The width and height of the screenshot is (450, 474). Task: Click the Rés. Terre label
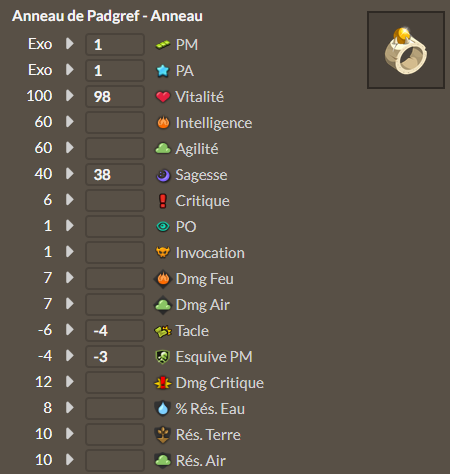pyautogui.click(x=208, y=435)
